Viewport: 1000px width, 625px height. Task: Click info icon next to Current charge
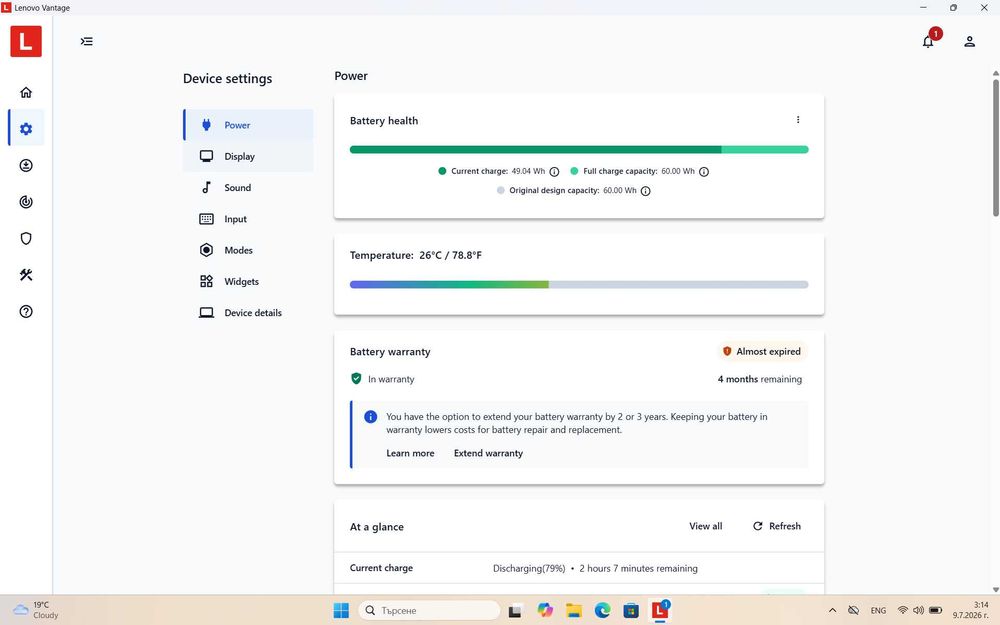[x=554, y=172]
